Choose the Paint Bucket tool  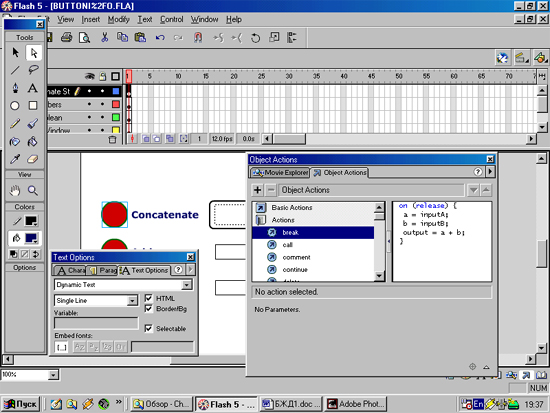coord(33,141)
